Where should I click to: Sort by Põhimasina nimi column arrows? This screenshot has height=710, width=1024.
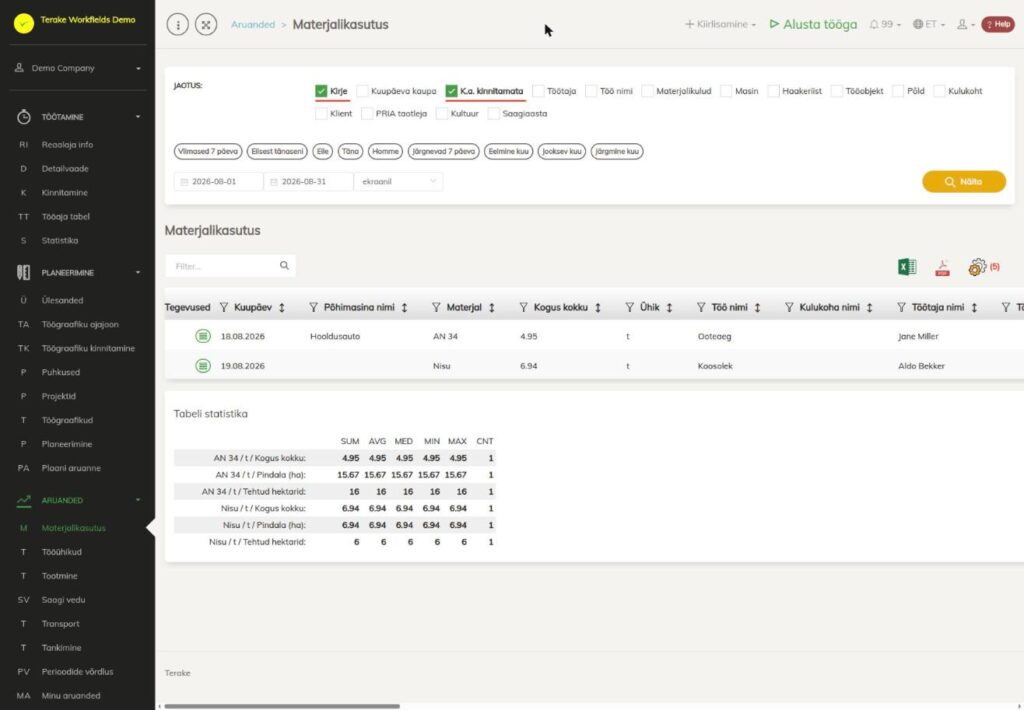coord(404,307)
